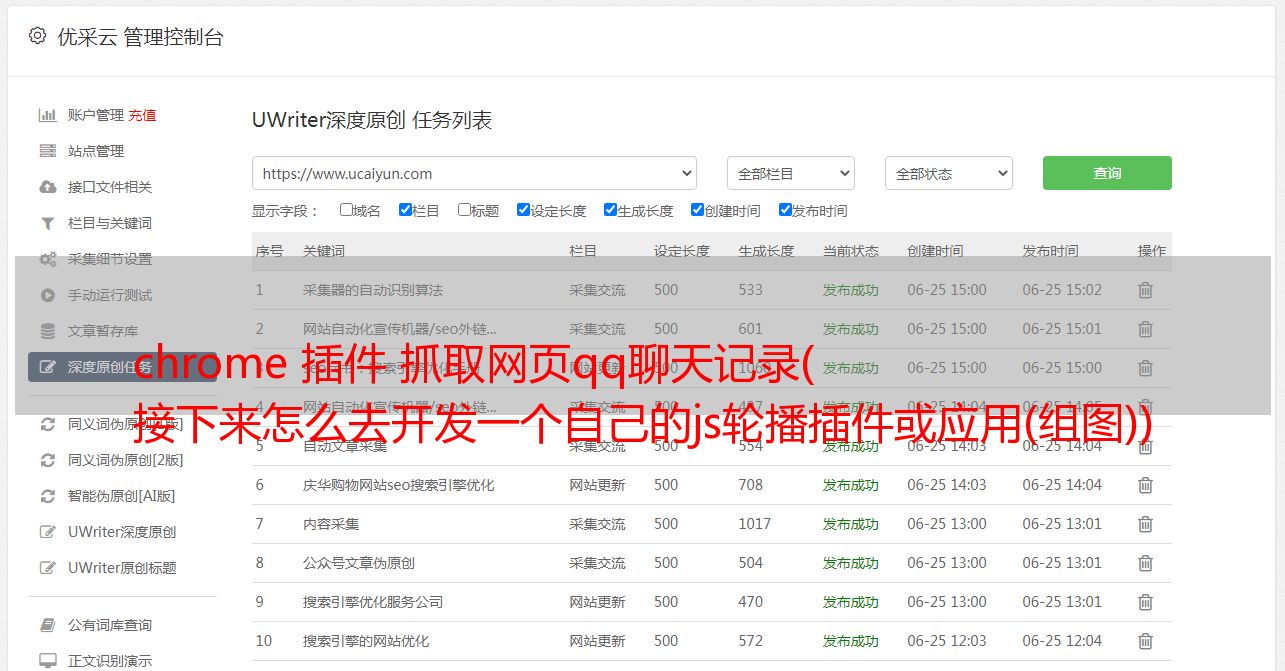This screenshot has width=1285, height=671.
Task: Click keyword 搜索引擎优化服务公司
Action: pos(373,602)
